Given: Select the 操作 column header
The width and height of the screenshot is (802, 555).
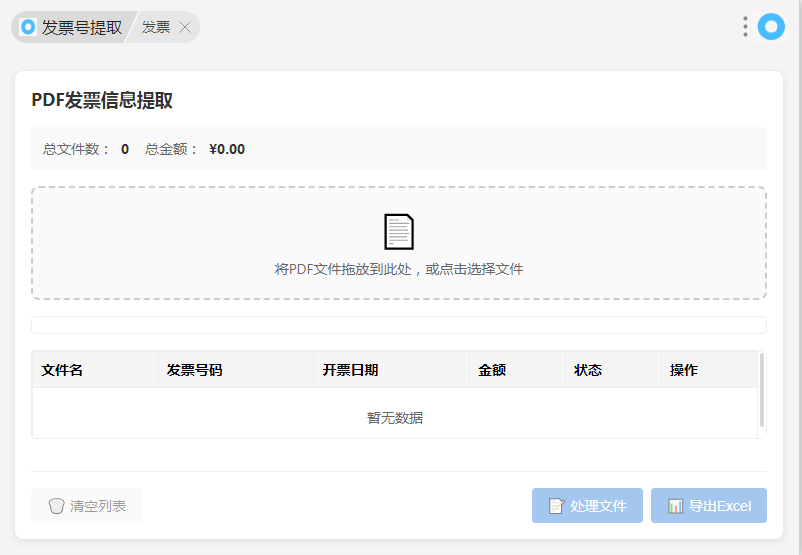Looking at the screenshot, I should click(x=709, y=370).
